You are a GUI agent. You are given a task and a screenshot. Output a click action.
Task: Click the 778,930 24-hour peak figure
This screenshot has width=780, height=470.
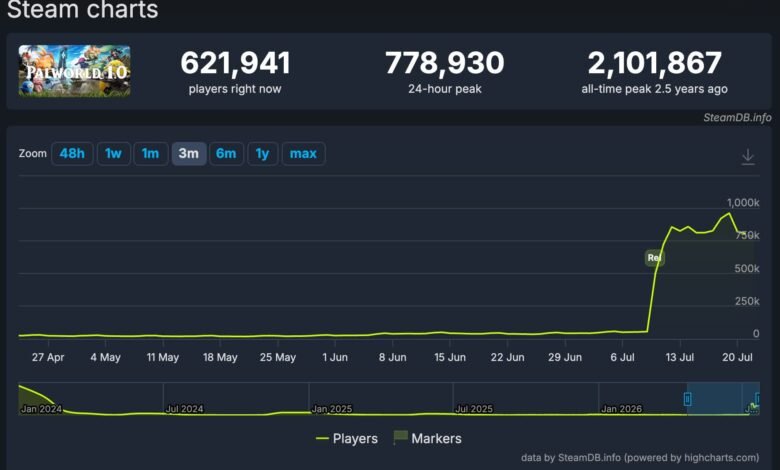[445, 63]
